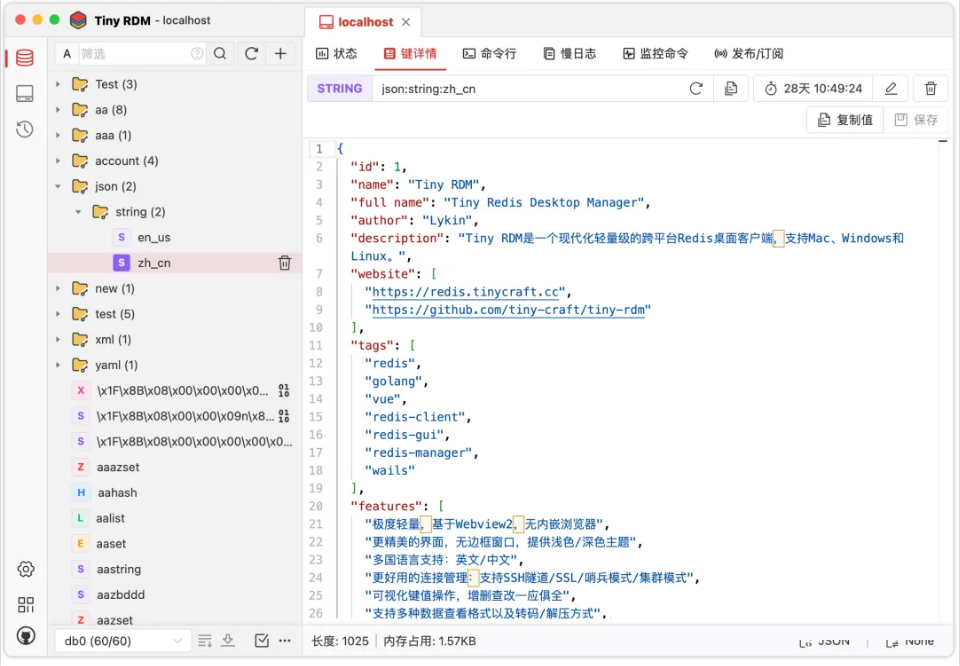Open the GitHub icon in sidebar
Screen dimensions: 960x666
click(x=26, y=636)
